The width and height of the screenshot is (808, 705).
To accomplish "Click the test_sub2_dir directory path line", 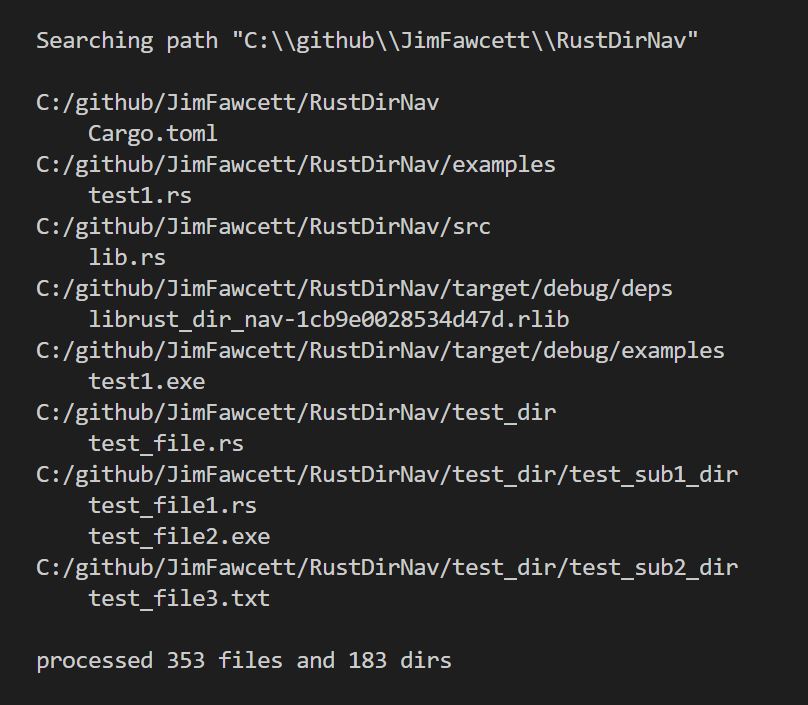I will [x=386, y=568].
